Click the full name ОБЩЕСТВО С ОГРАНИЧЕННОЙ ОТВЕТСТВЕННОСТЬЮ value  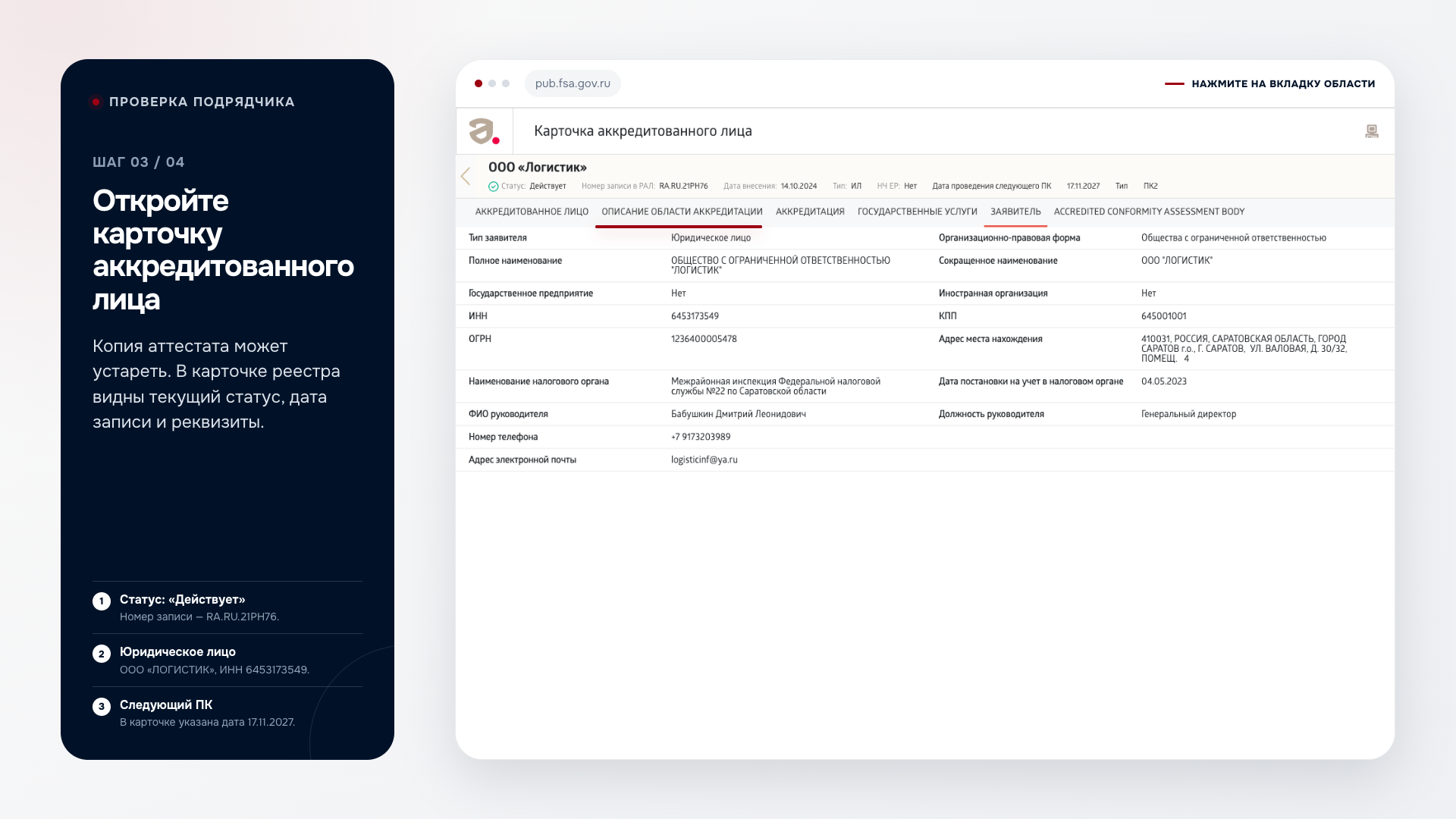coord(780,265)
